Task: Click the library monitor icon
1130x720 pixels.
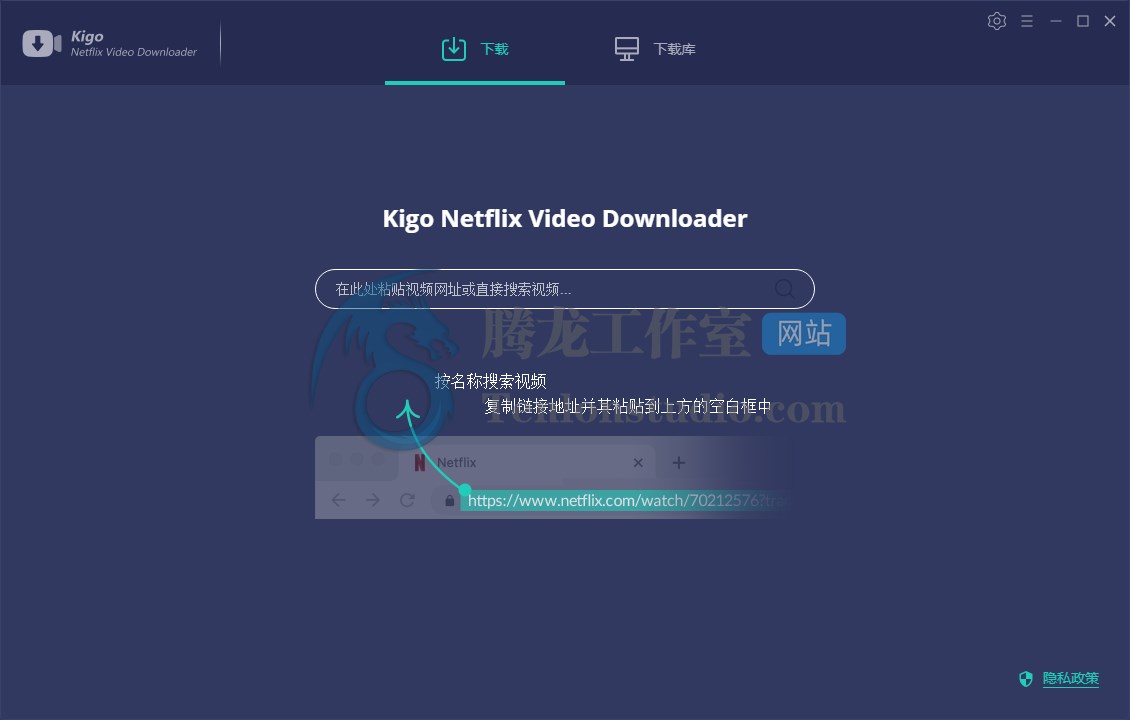Action: pos(626,49)
